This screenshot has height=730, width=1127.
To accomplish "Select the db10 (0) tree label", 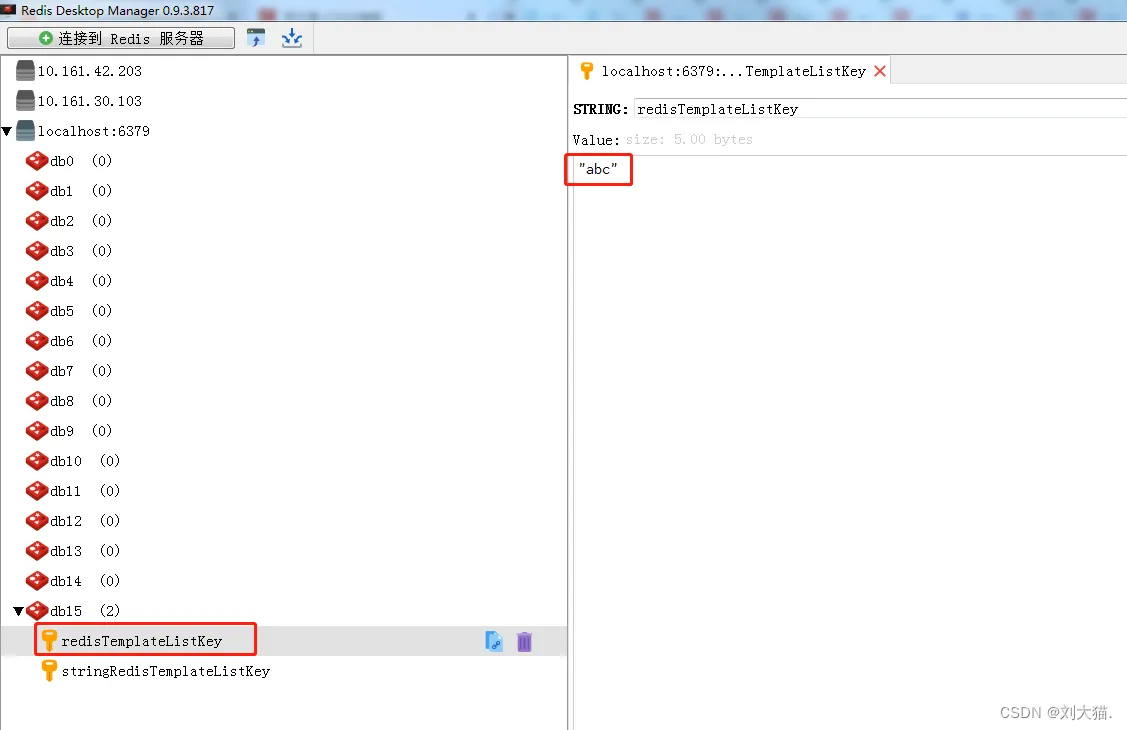I will 85,461.
